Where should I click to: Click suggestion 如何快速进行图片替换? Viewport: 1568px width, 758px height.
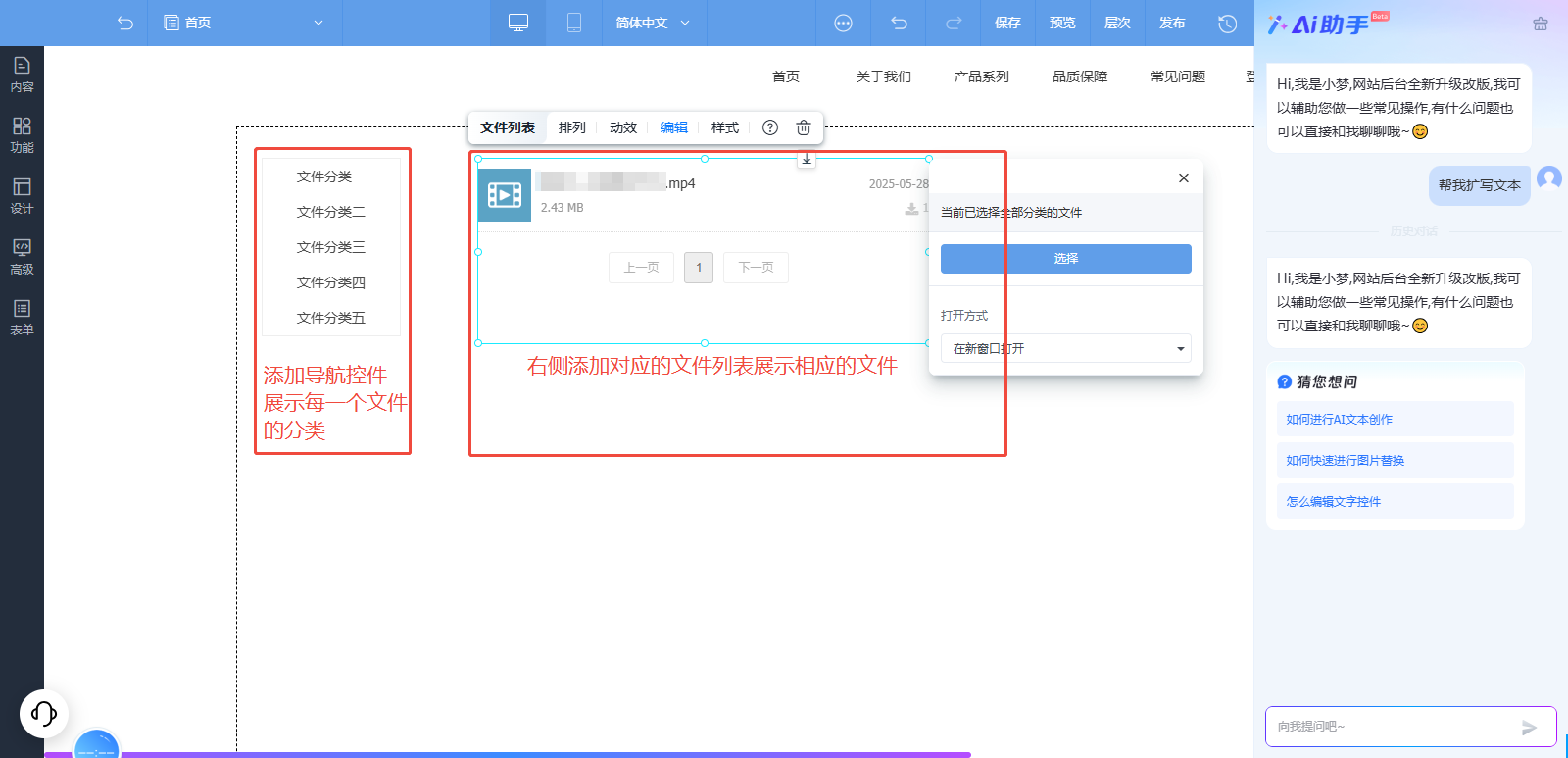(1395, 460)
